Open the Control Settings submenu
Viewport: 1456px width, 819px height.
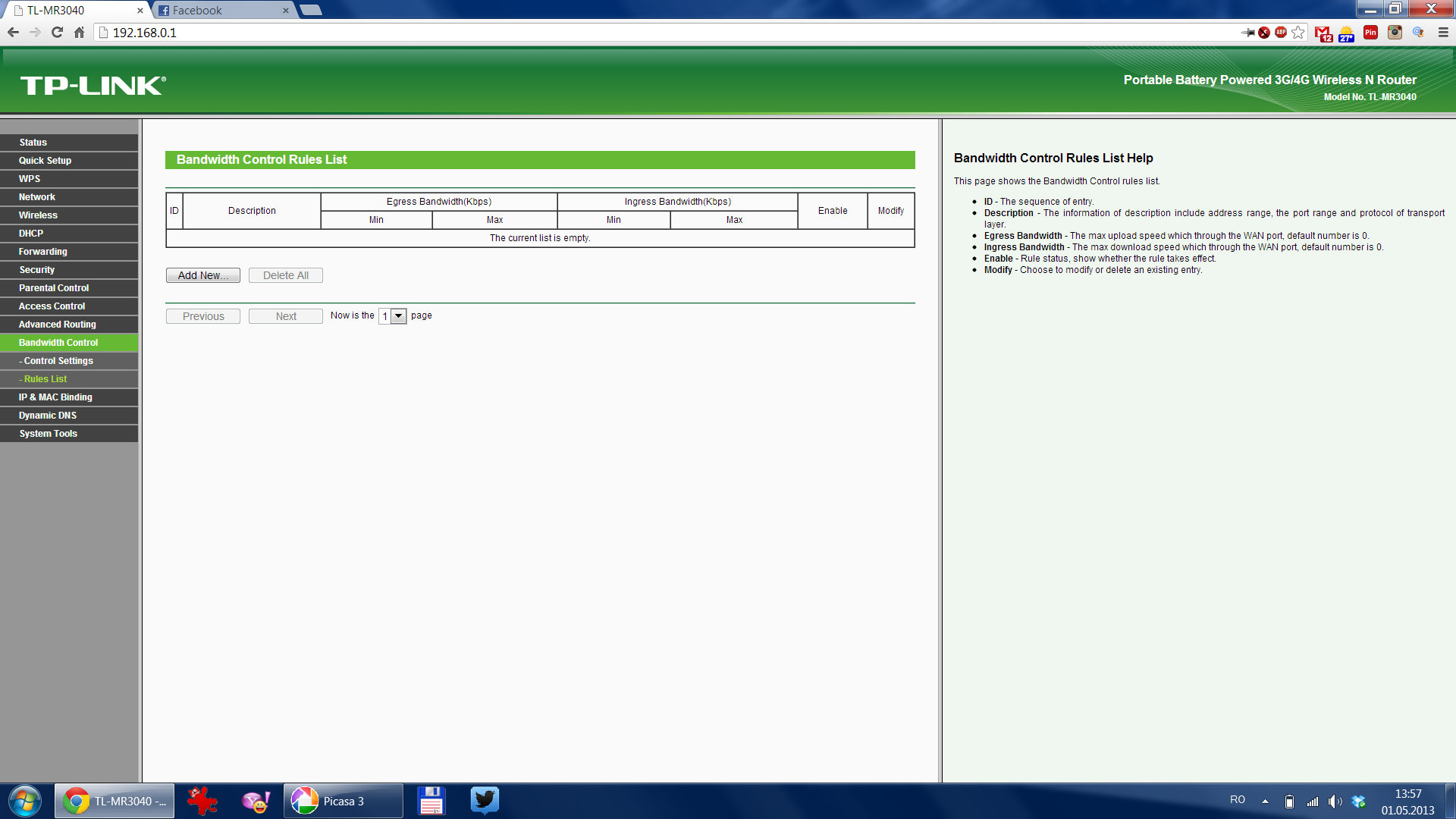click(69, 361)
